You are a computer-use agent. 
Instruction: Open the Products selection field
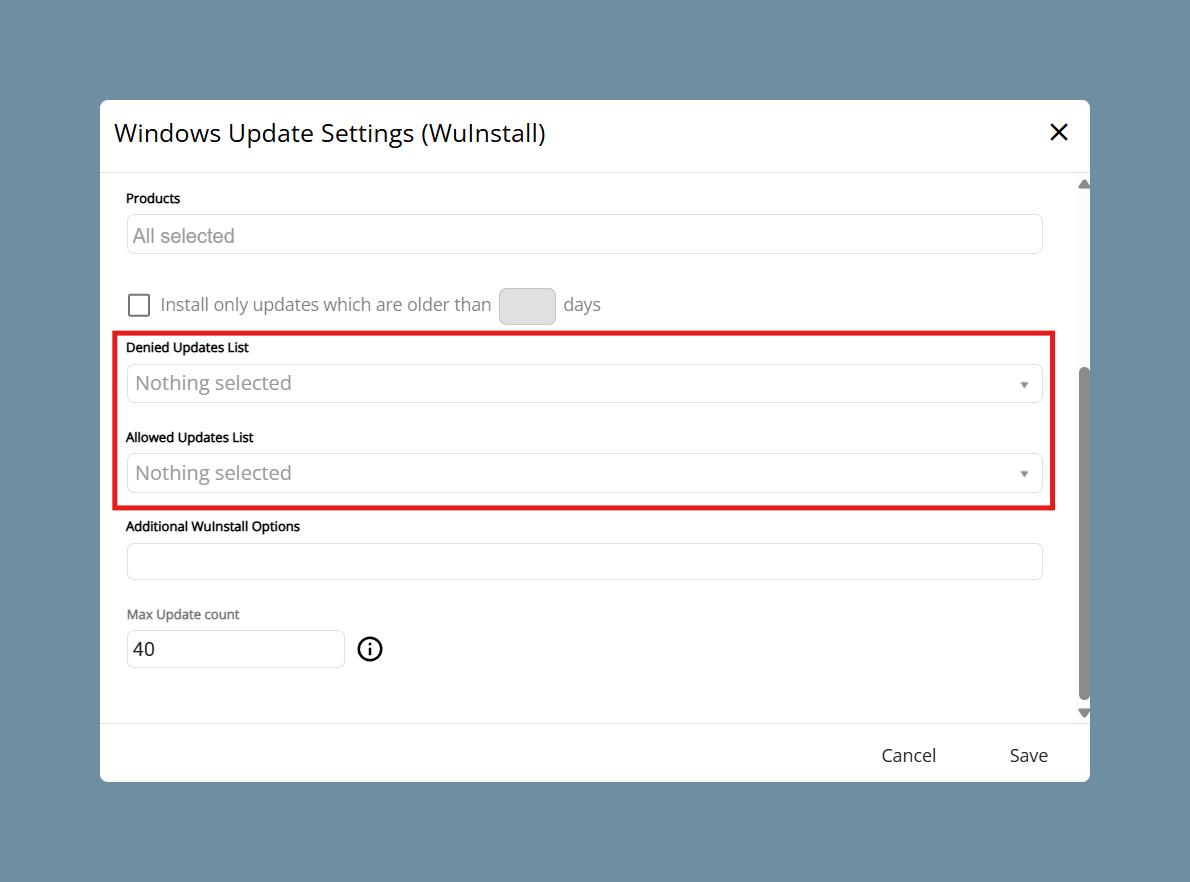(x=584, y=235)
